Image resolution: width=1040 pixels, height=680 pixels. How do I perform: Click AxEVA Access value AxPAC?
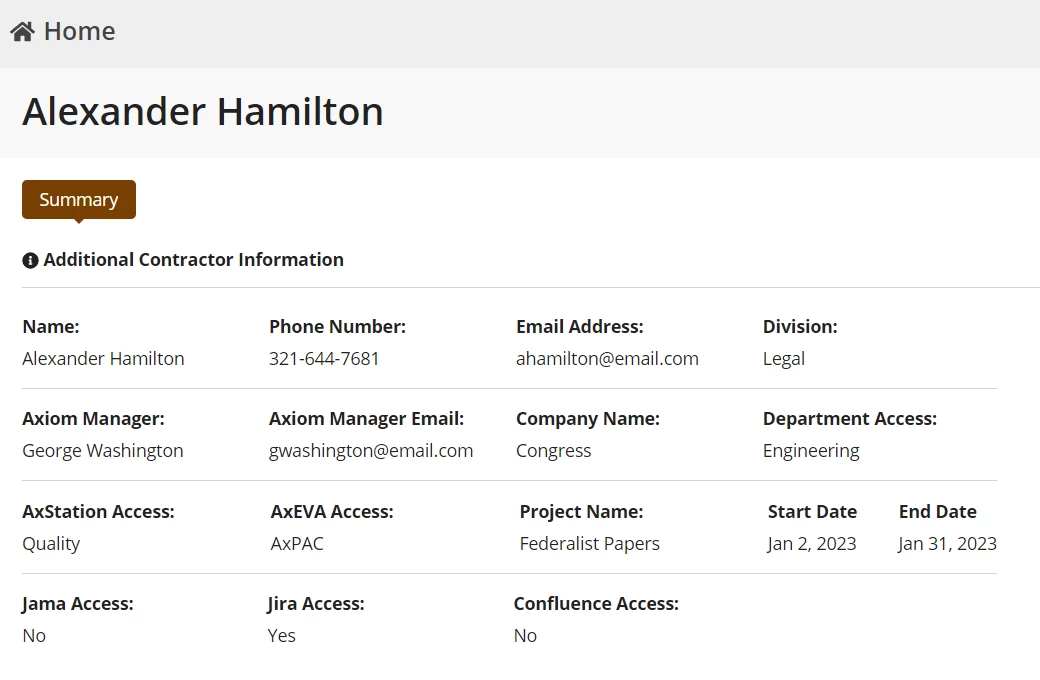click(x=296, y=543)
